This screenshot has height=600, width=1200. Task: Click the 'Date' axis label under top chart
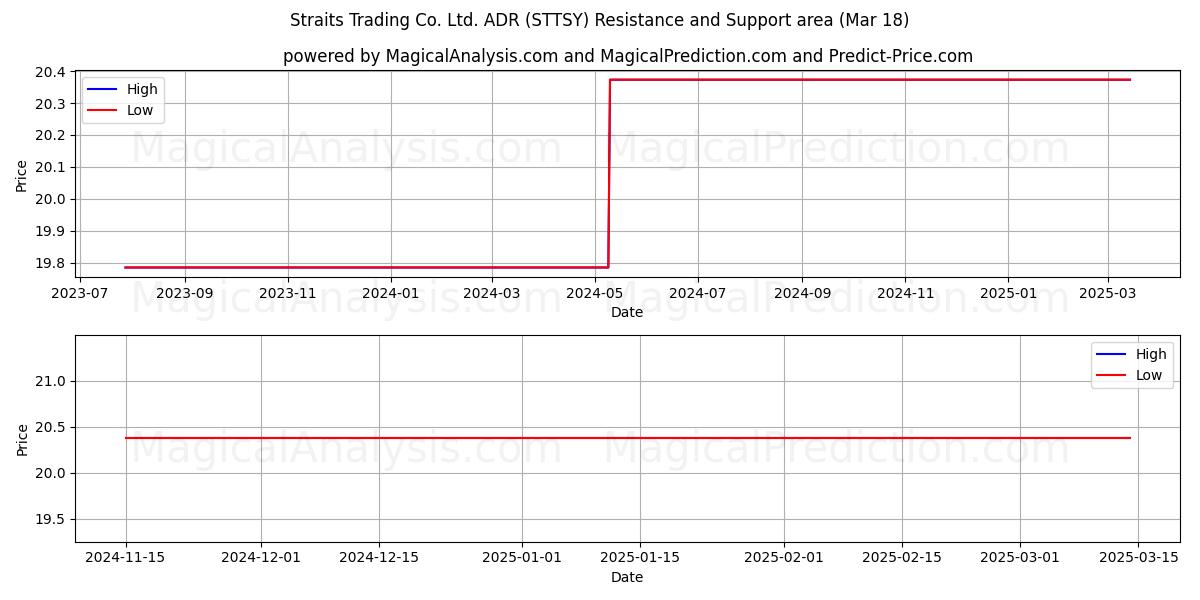627,312
